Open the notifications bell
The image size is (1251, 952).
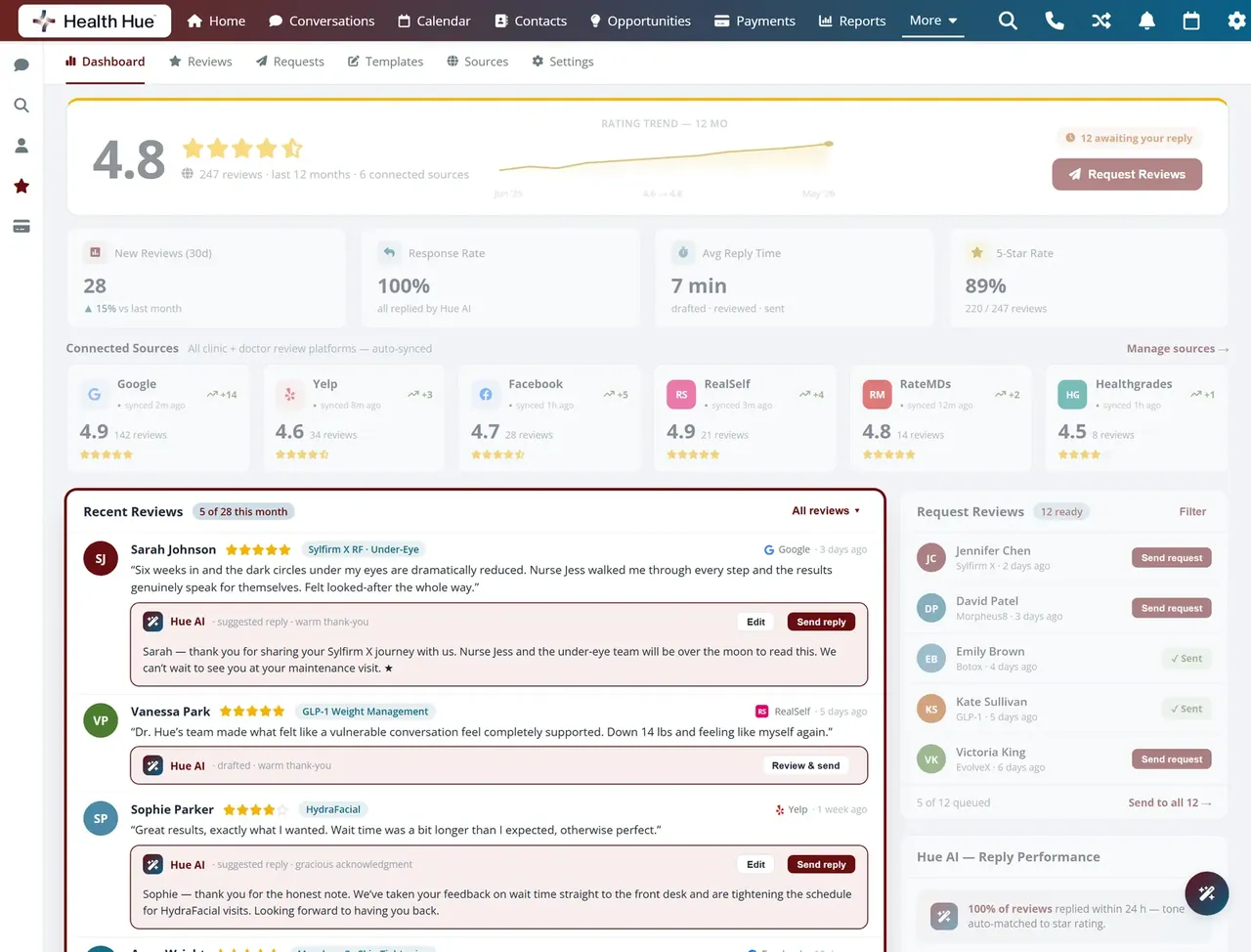tap(1147, 21)
